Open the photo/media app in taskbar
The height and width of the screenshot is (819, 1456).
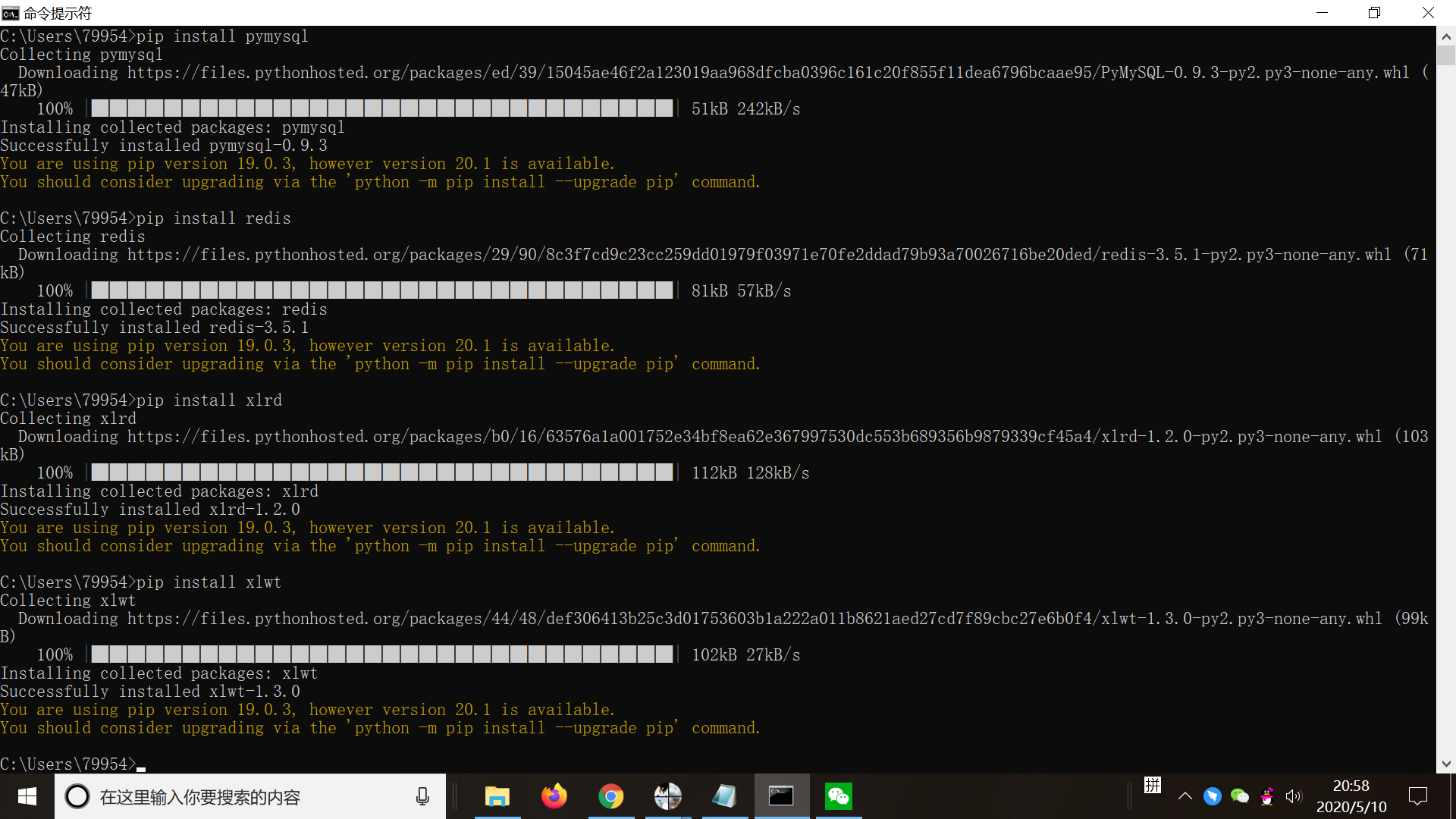coord(666,796)
